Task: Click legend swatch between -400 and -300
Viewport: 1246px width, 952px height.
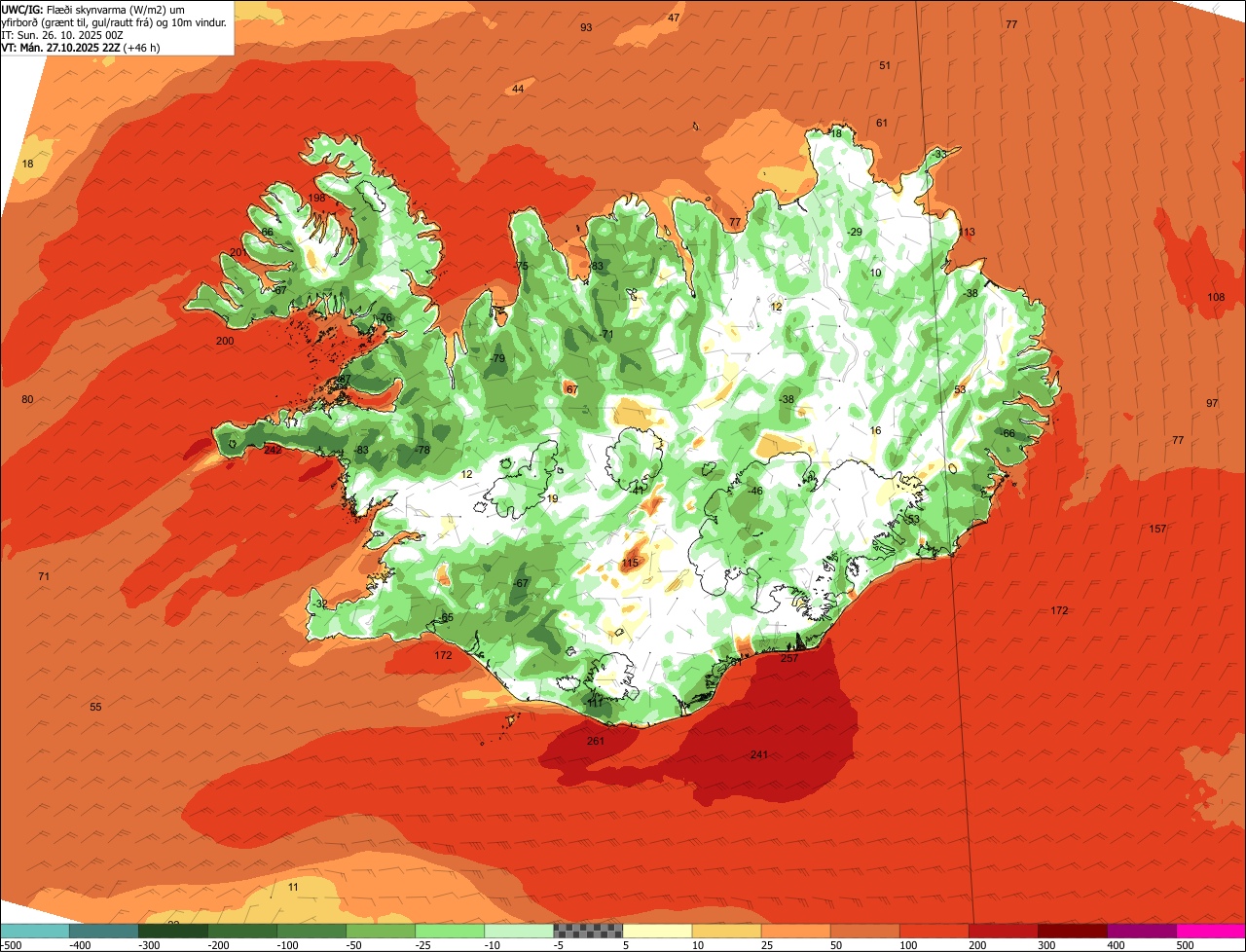Action: (103, 931)
